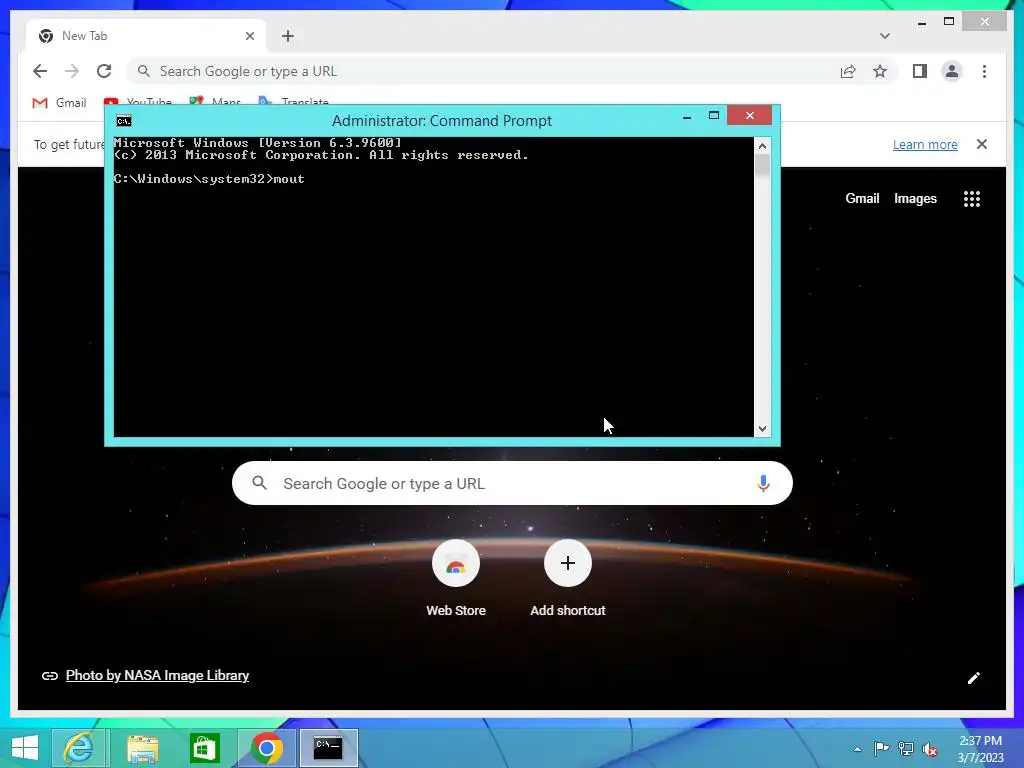Bookmark this tab with the star icon
Screen dimensions: 1024x768
(880, 71)
